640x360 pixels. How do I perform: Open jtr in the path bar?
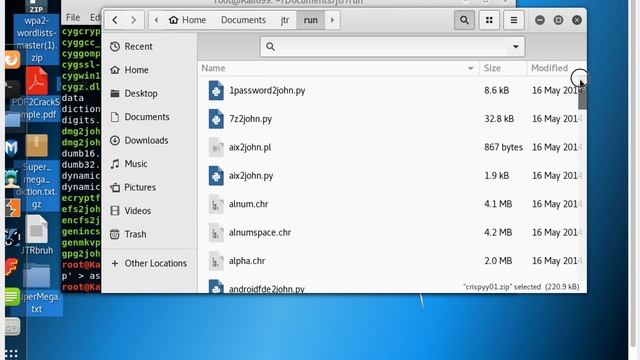click(x=285, y=20)
